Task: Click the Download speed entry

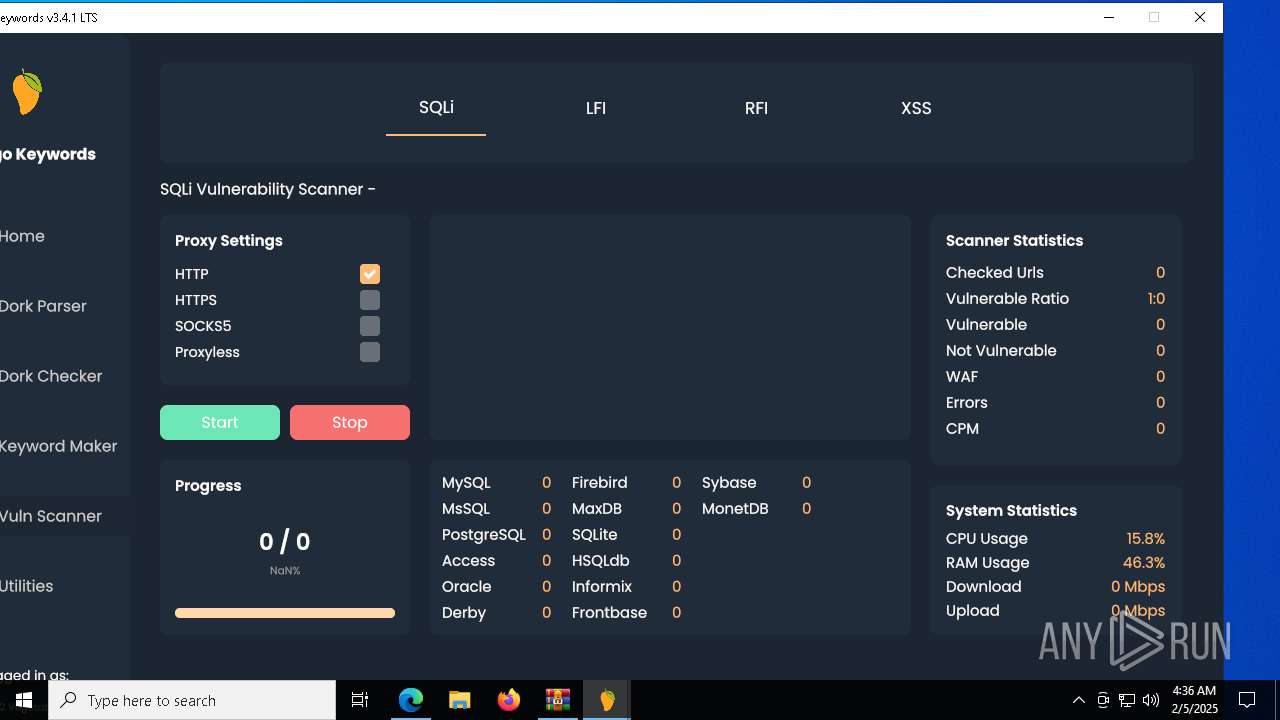Action: (1055, 587)
